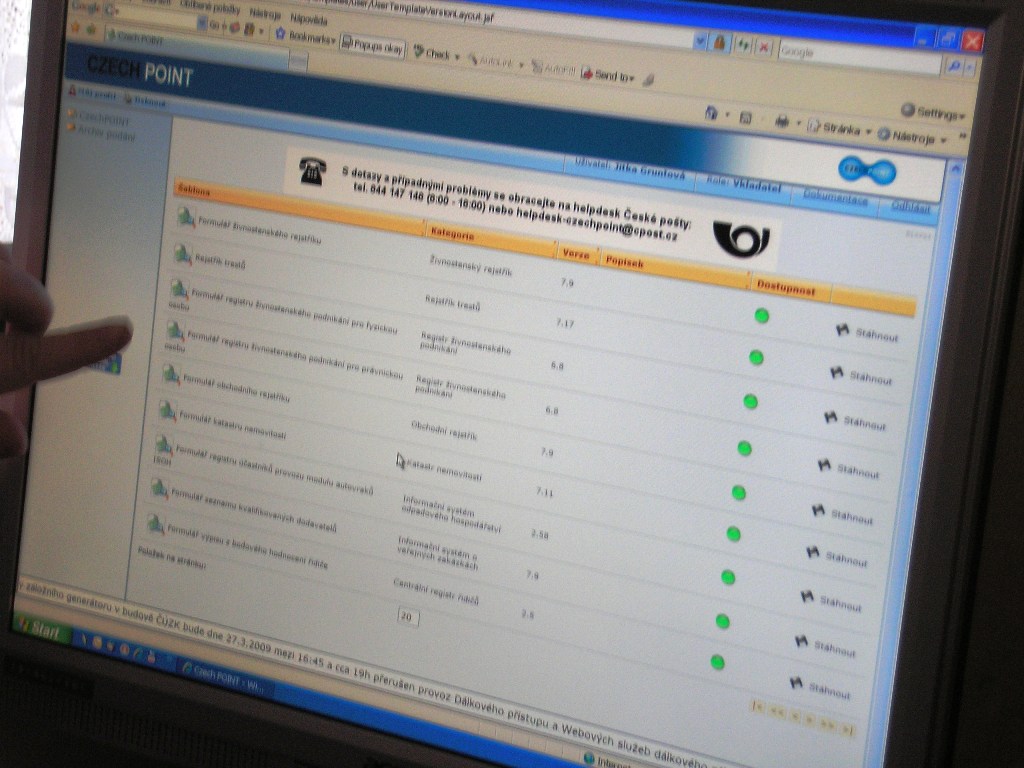Click the Popups okay button

[373, 46]
